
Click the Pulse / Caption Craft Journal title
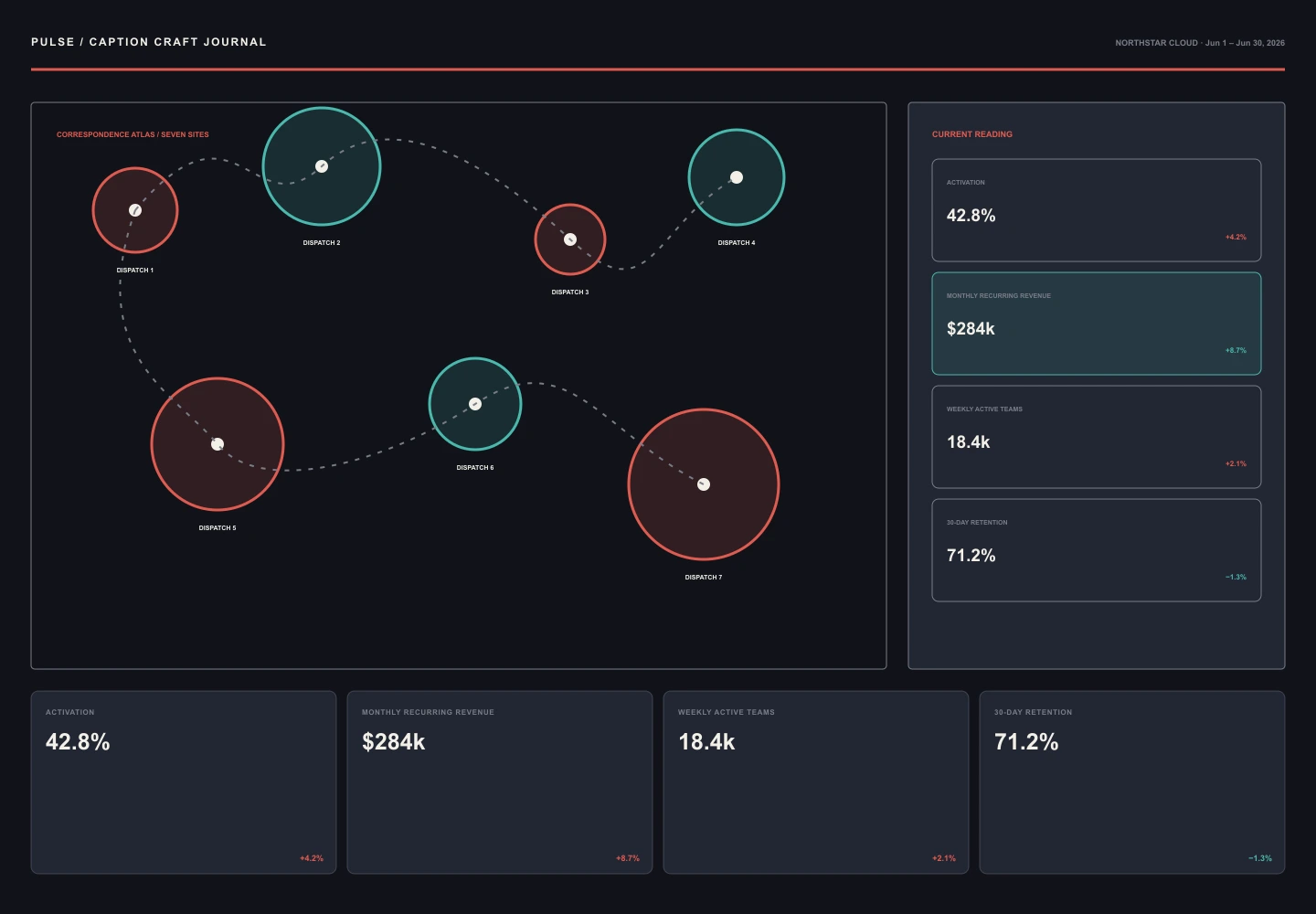(149, 42)
